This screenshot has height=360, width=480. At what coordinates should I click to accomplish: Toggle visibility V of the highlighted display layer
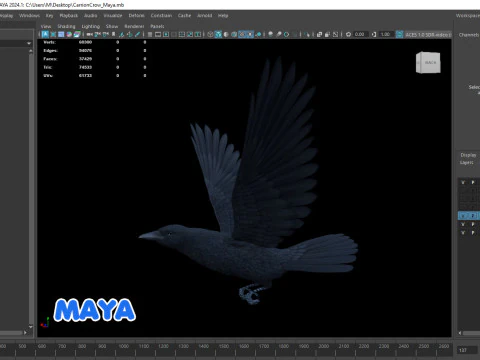(463, 216)
